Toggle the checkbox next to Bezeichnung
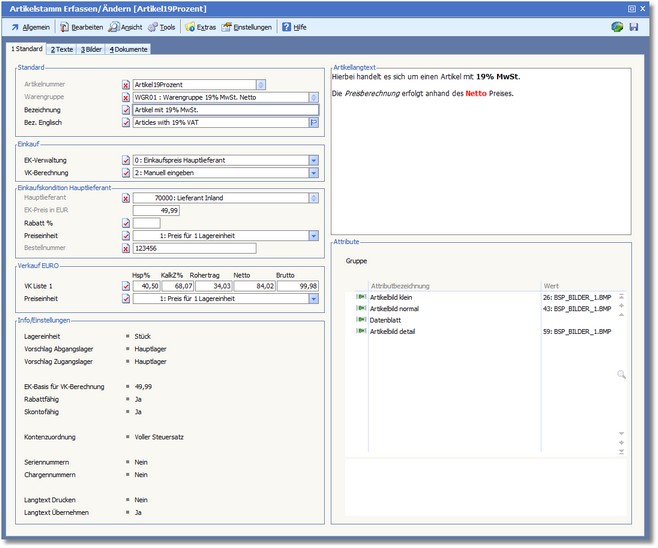The height and width of the screenshot is (548, 658). click(x=126, y=110)
